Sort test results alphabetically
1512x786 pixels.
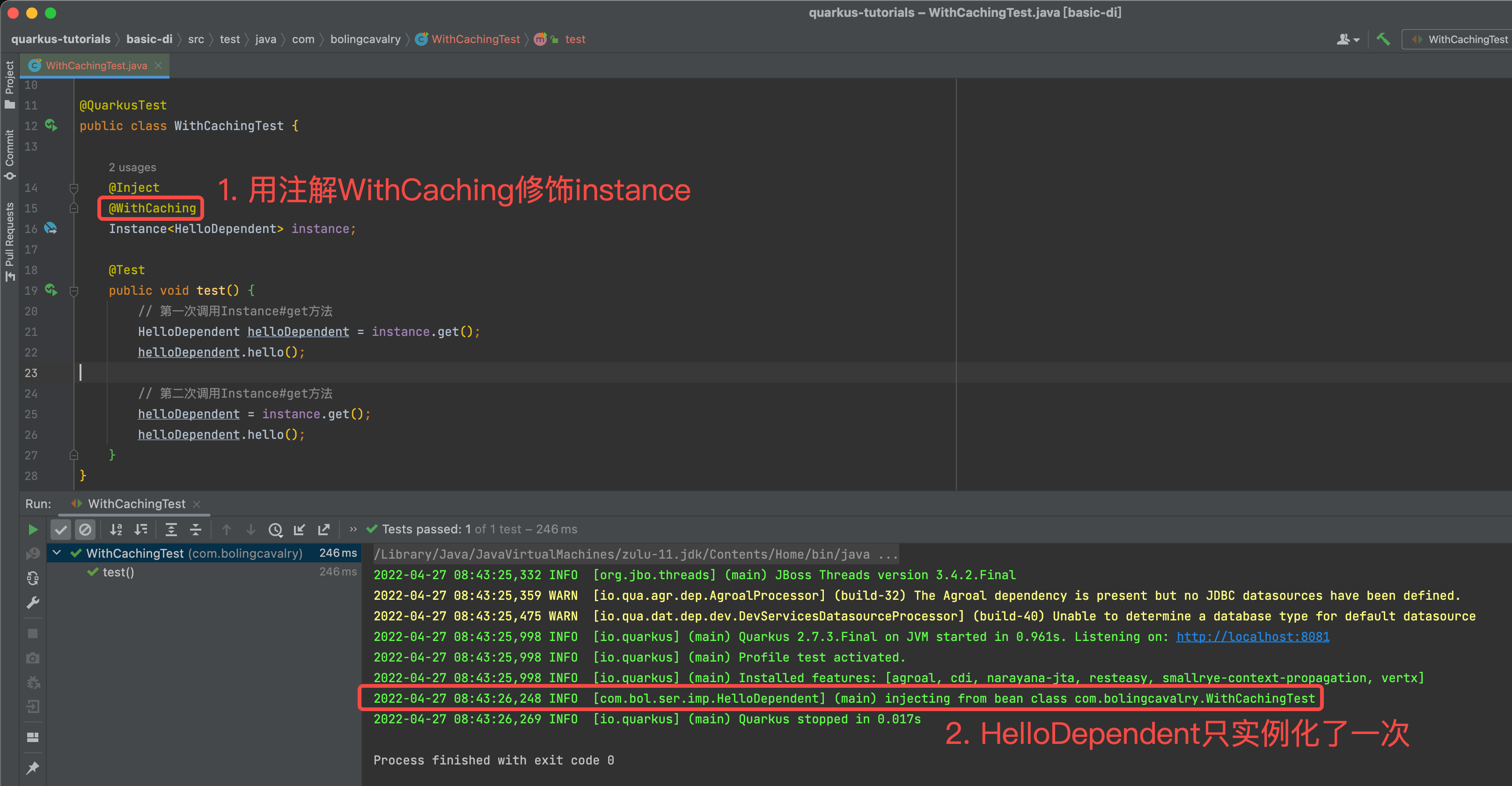[x=116, y=530]
